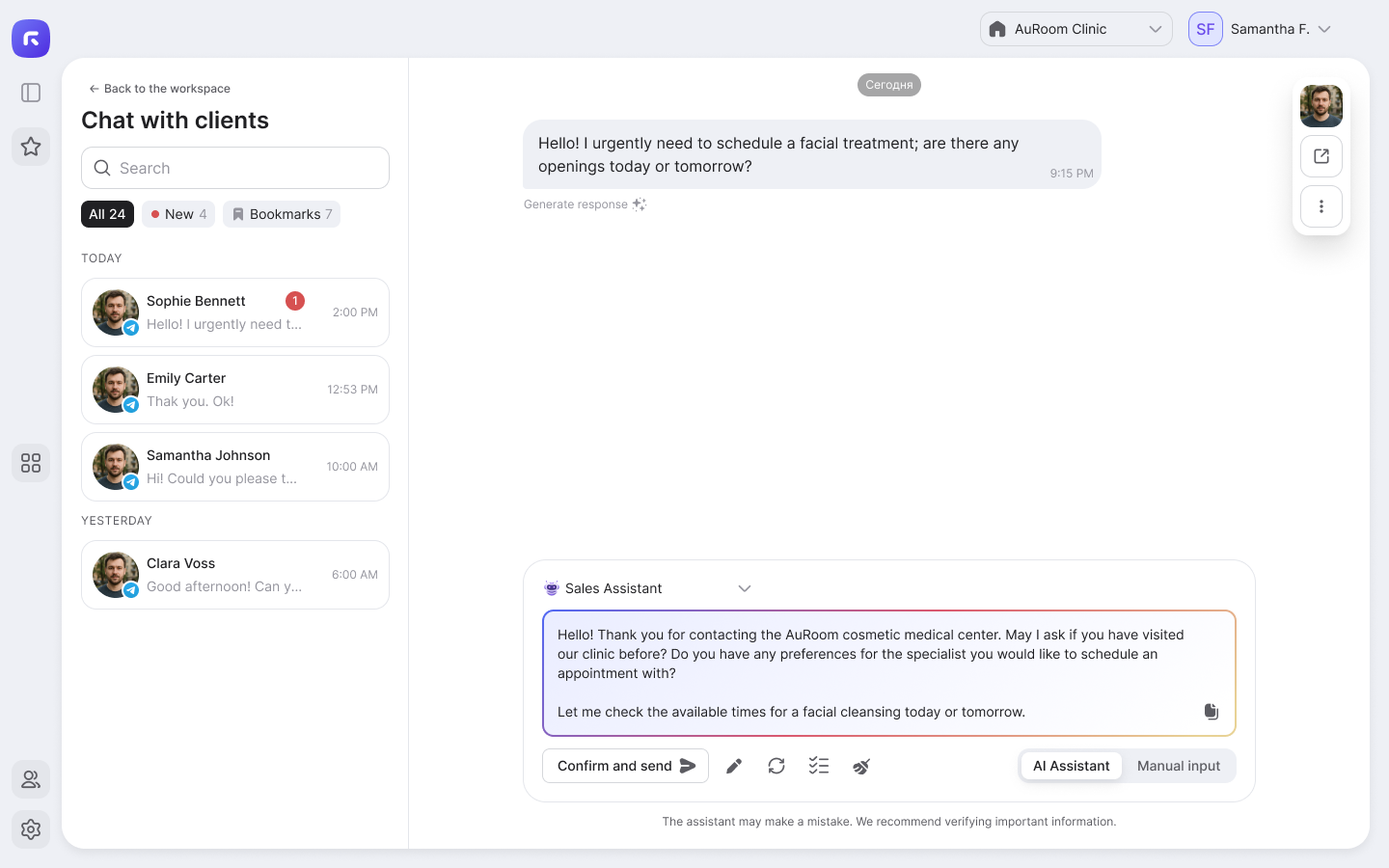Open the favorites star icon in sidebar
Screen dimensions: 1389x868
[x=31, y=147]
